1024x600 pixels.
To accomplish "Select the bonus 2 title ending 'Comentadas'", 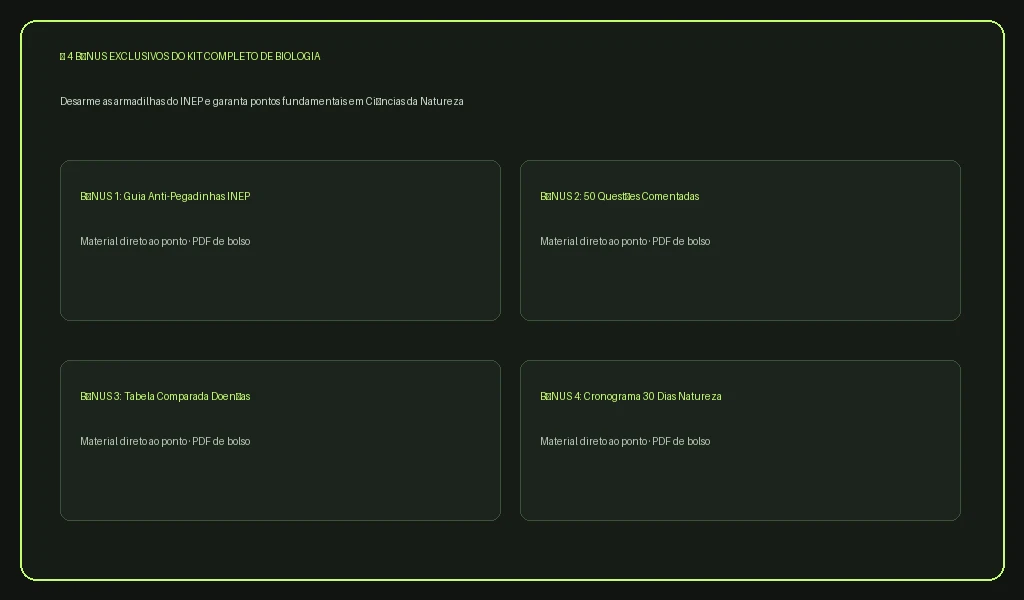I will [x=620, y=197].
